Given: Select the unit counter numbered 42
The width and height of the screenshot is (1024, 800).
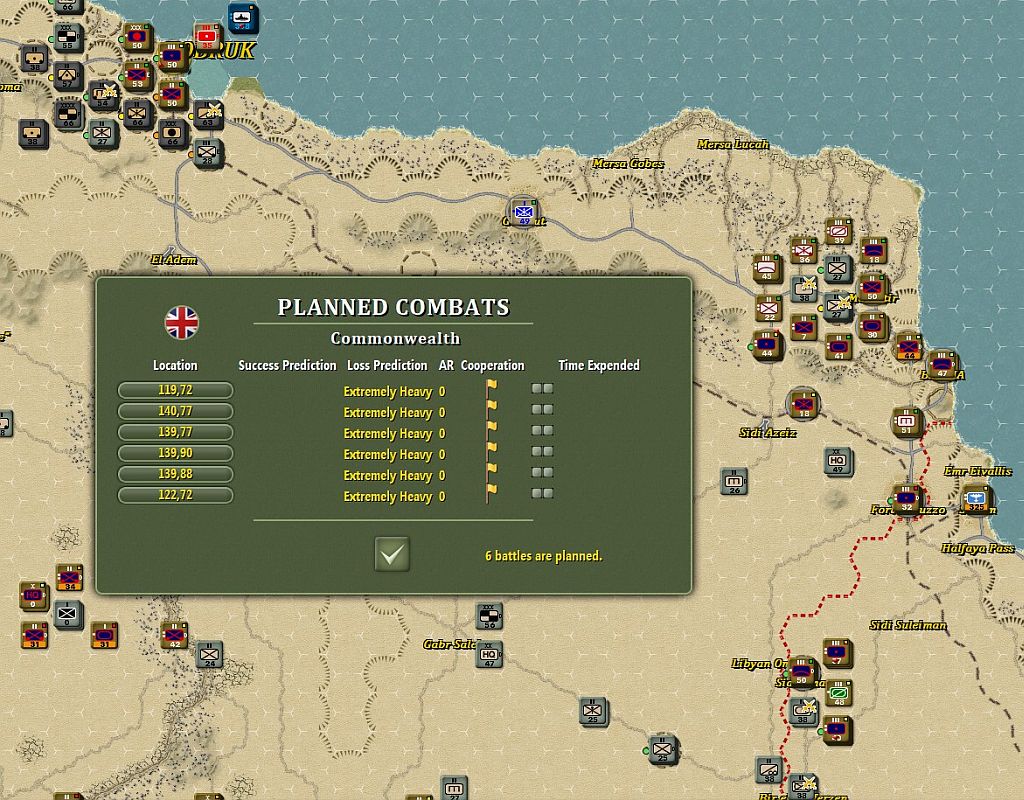Looking at the screenshot, I should 174,635.
